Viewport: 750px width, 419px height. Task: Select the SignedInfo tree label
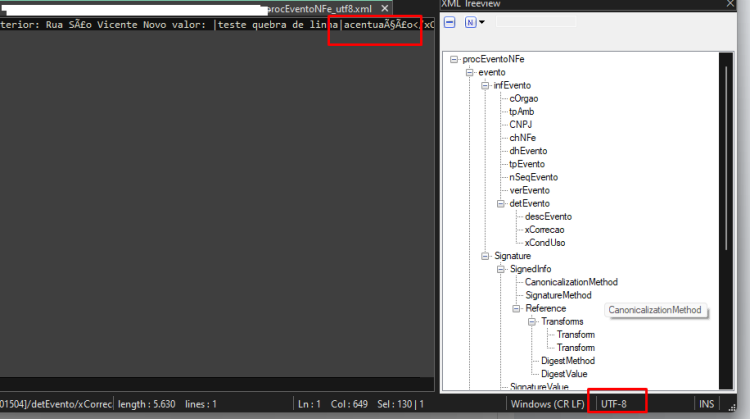tap(530, 269)
